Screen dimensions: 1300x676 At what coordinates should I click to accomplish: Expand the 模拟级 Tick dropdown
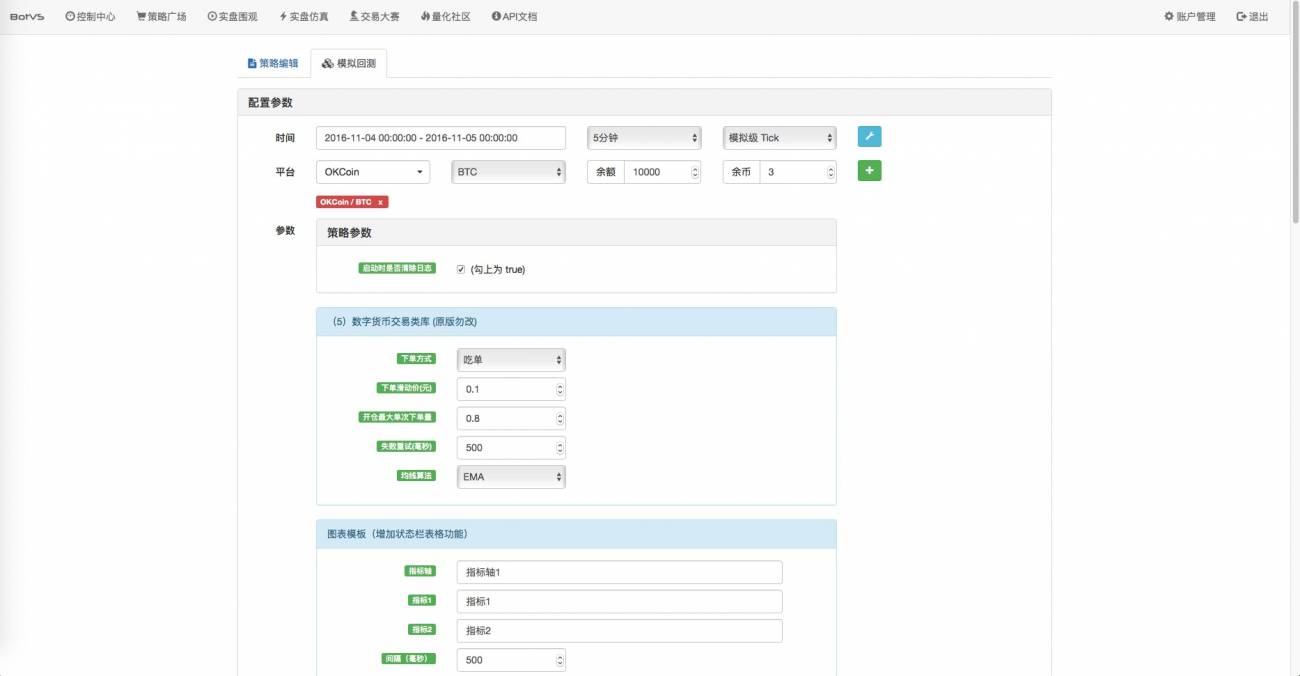pos(779,138)
